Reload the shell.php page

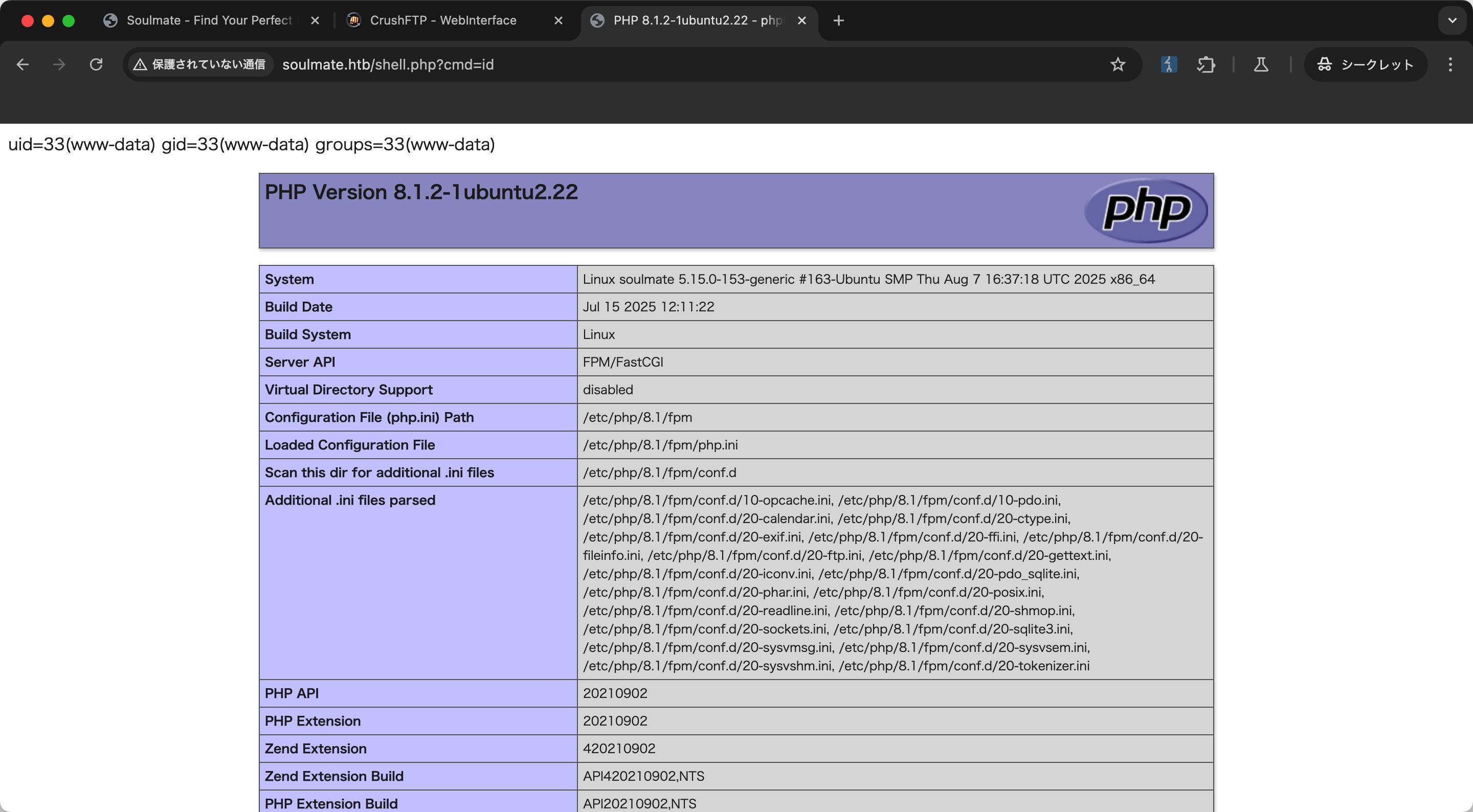[96, 64]
